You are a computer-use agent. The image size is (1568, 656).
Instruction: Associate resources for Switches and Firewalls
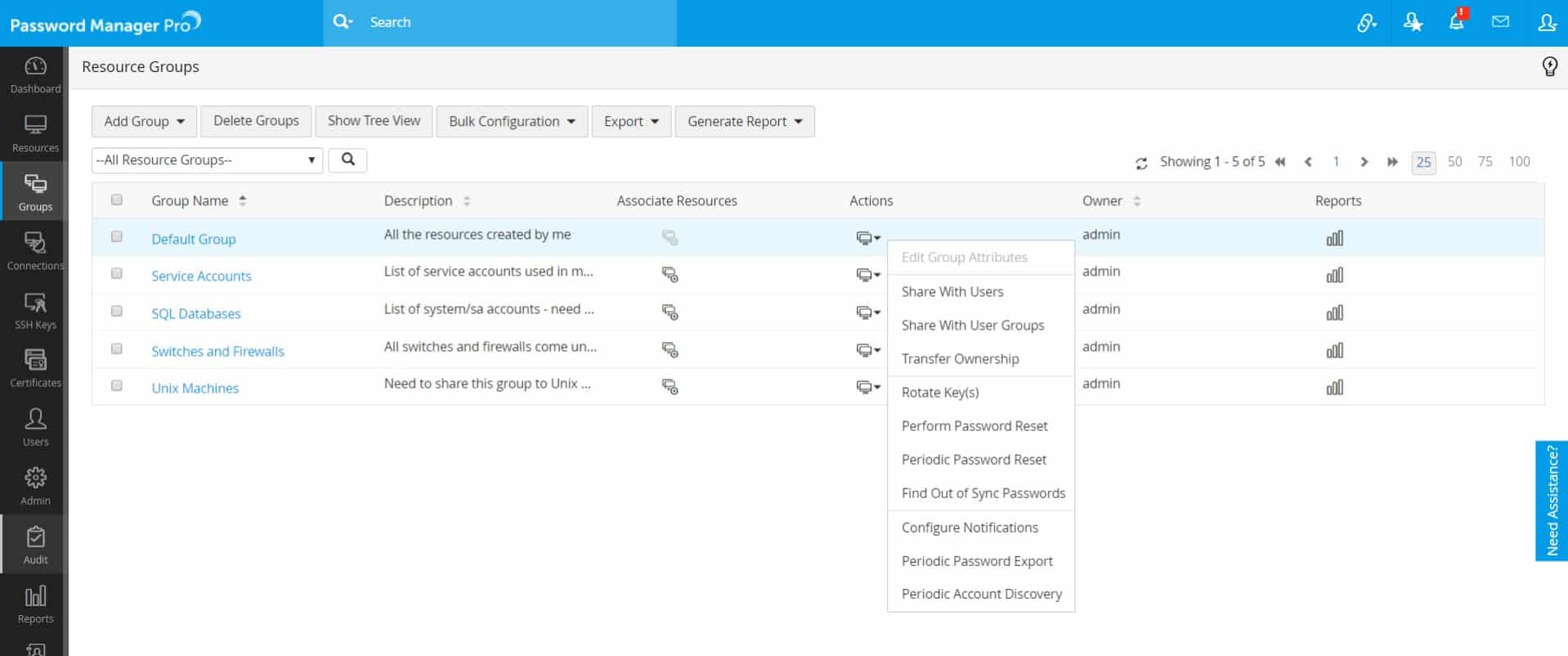tap(670, 350)
